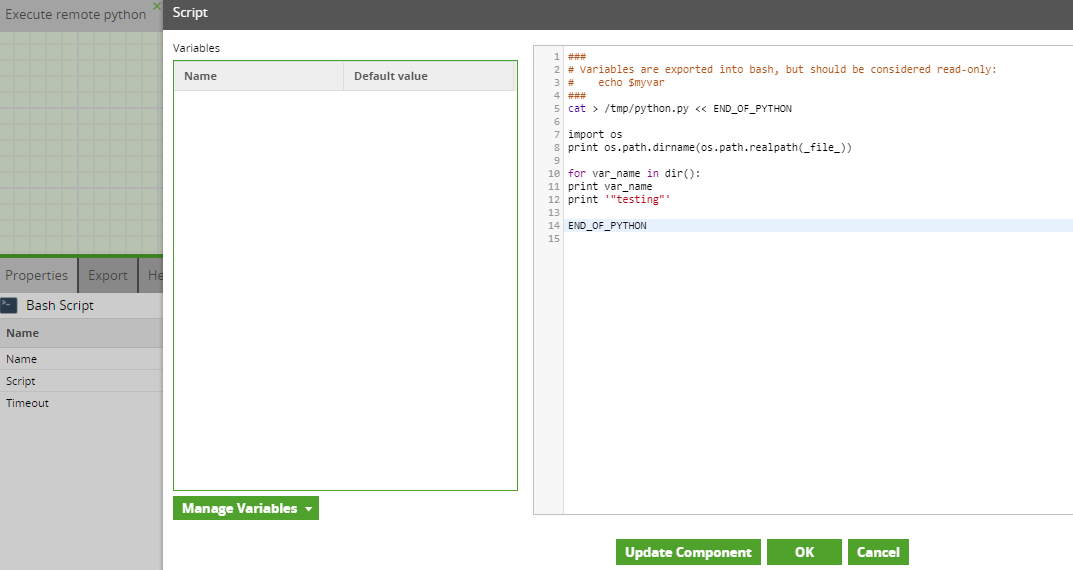This screenshot has width=1073, height=570.
Task: Click the print '"testing"' line
Action: coord(619,200)
